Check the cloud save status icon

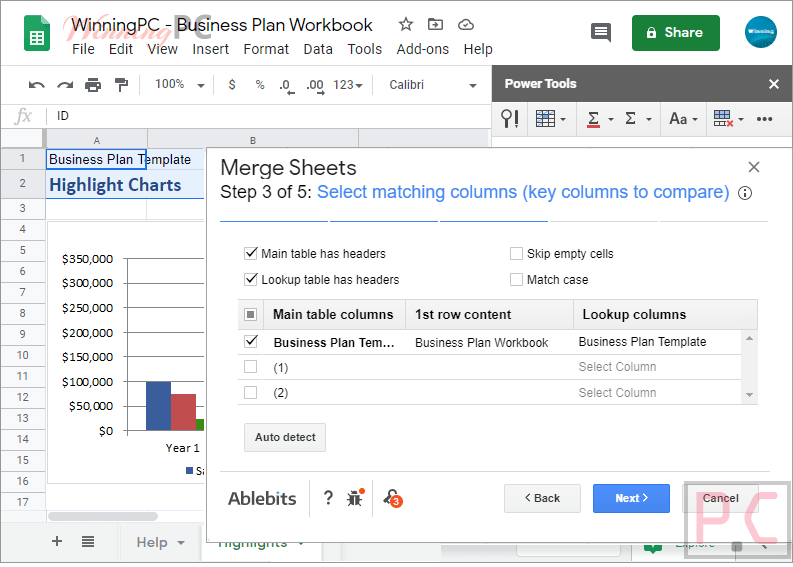tap(465, 24)
